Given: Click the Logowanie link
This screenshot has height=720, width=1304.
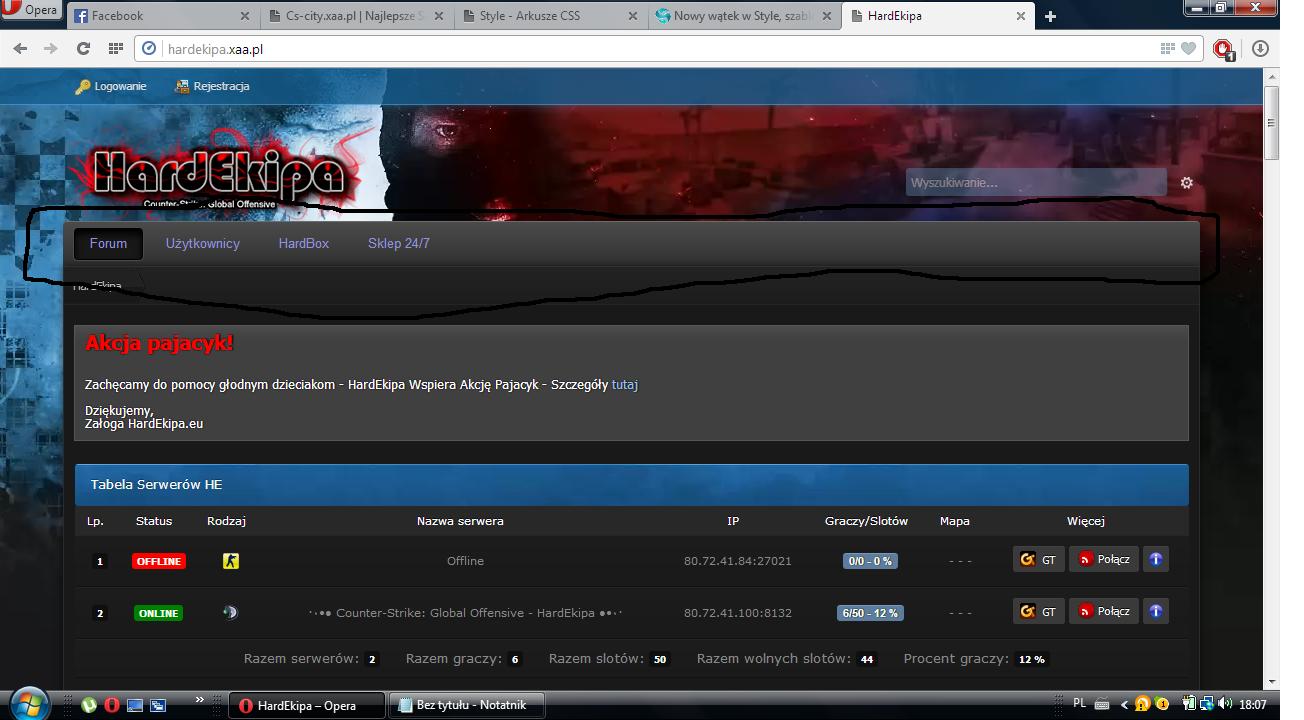Looking at the screenshot, I should click(x=111, y=86).
